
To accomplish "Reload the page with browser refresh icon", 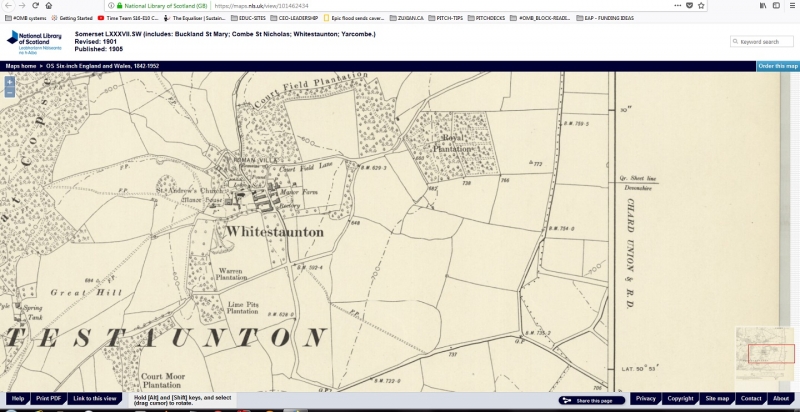I will [35, 5].
